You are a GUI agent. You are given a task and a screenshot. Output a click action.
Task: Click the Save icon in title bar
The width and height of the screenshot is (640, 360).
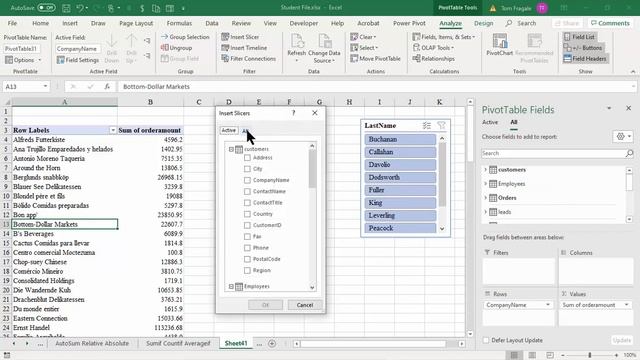click(66, 8)
